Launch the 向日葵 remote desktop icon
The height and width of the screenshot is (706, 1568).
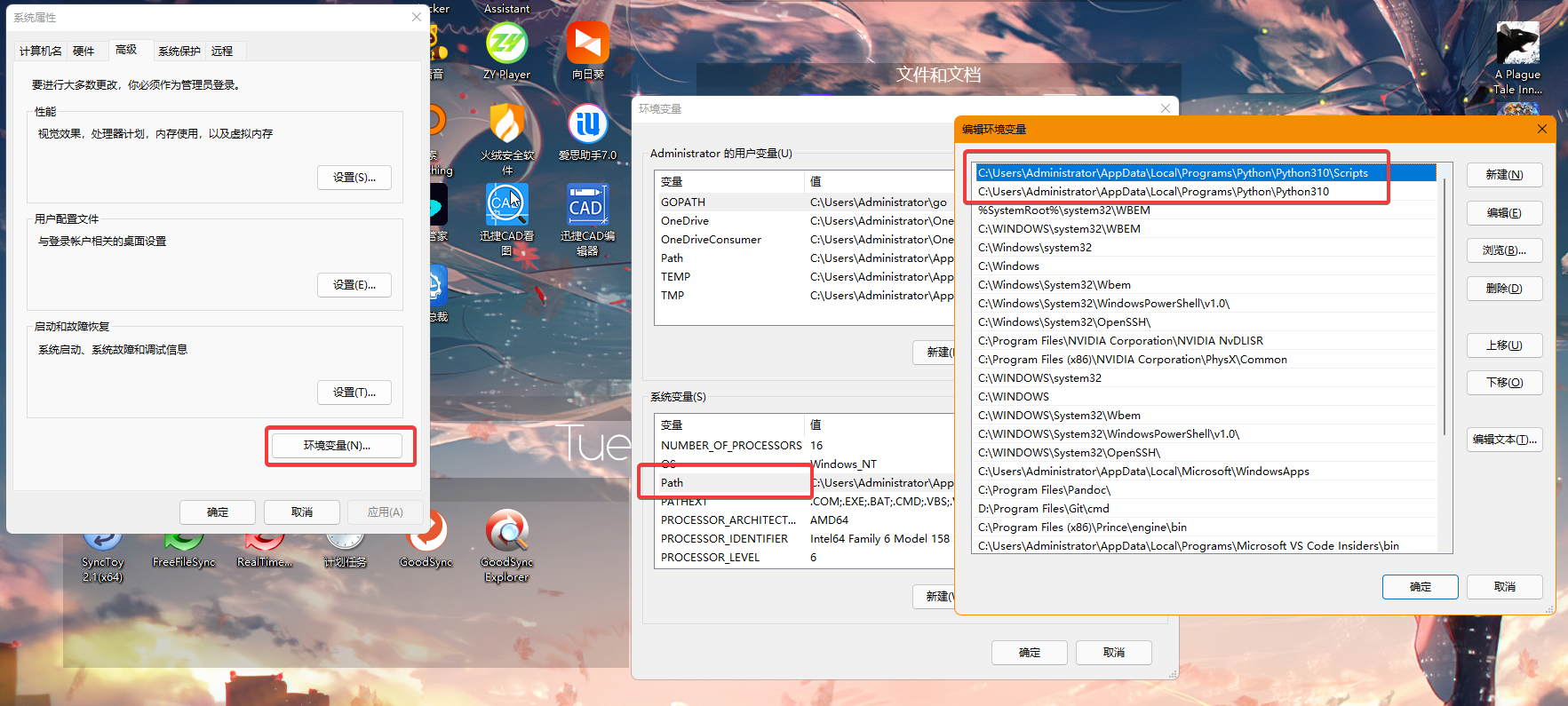pyautogui.click(x=587, y=50)
